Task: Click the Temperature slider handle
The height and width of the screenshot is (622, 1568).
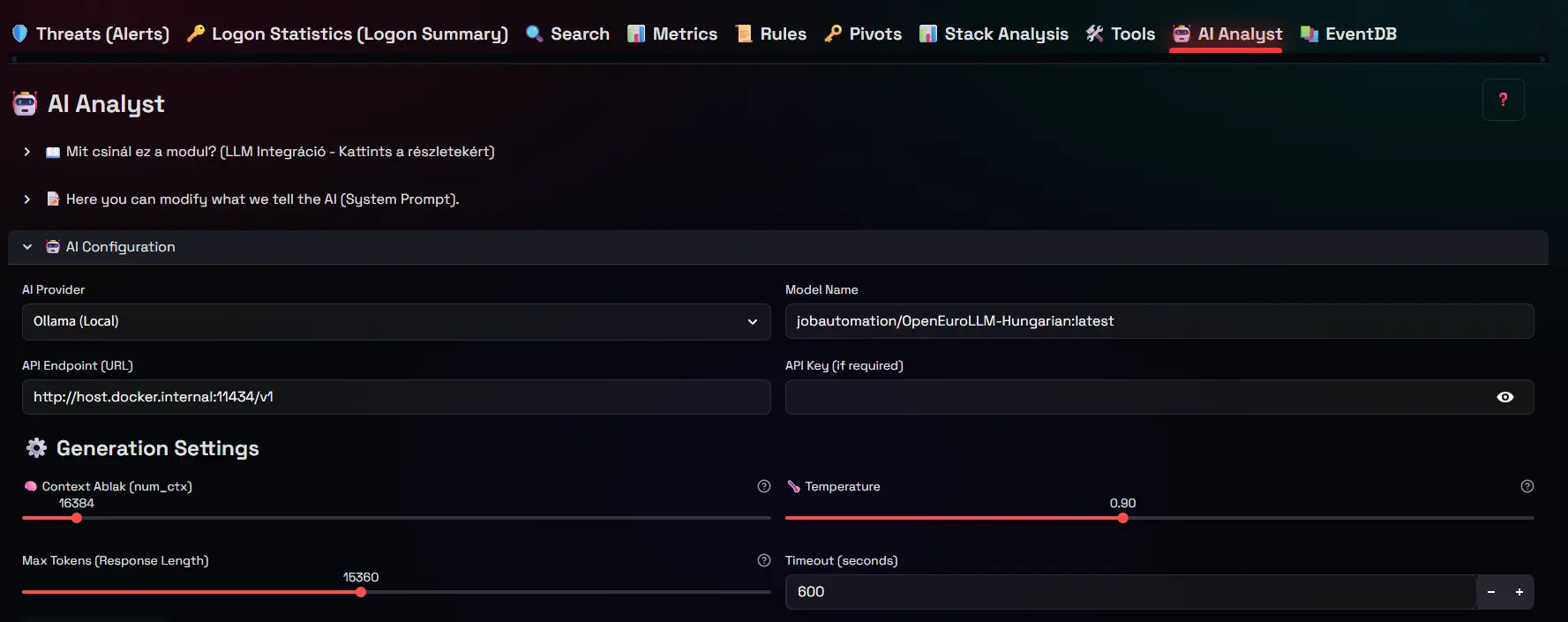Action: (x=1122, y=518)
